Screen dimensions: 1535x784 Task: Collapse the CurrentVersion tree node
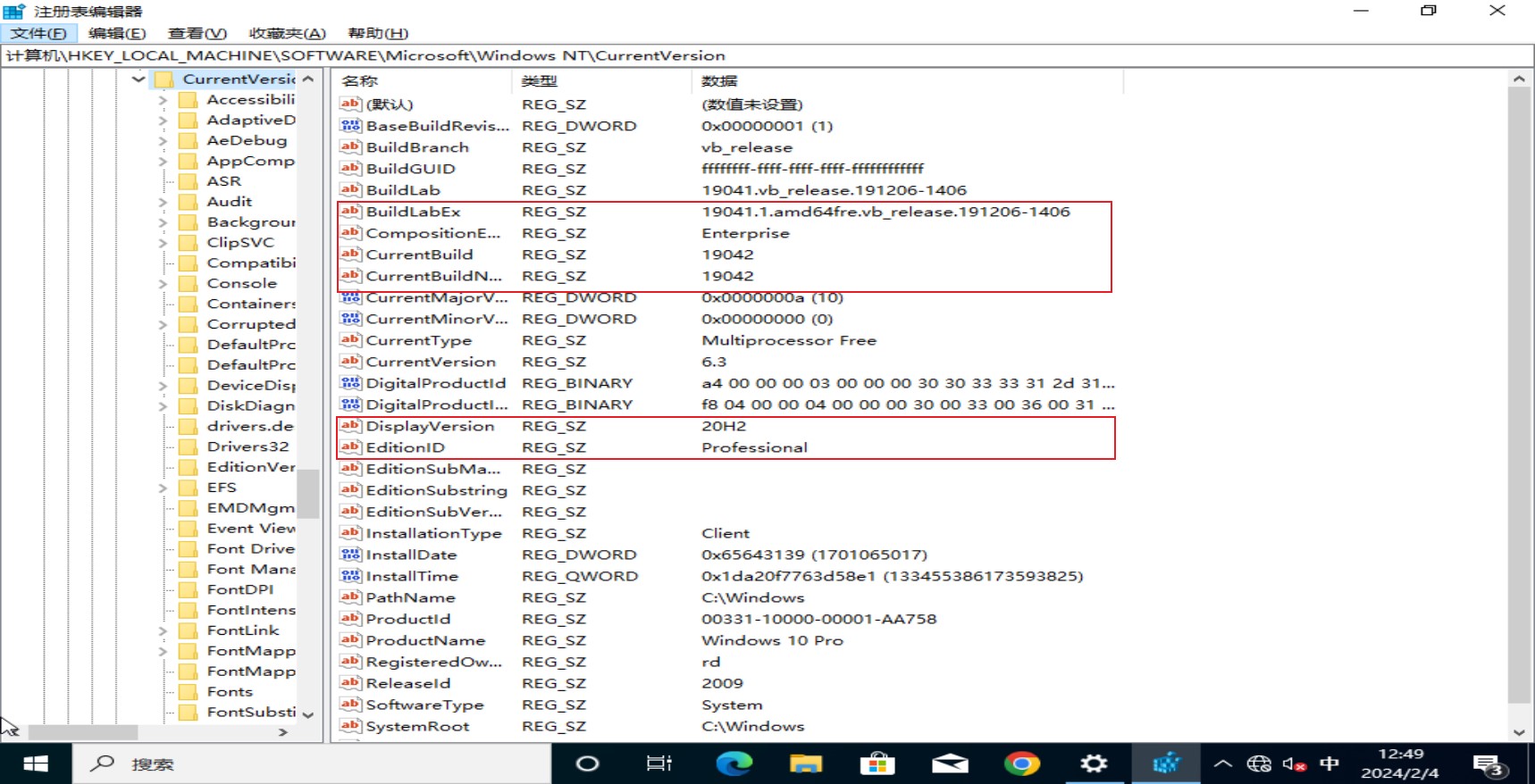pos(138,79)
